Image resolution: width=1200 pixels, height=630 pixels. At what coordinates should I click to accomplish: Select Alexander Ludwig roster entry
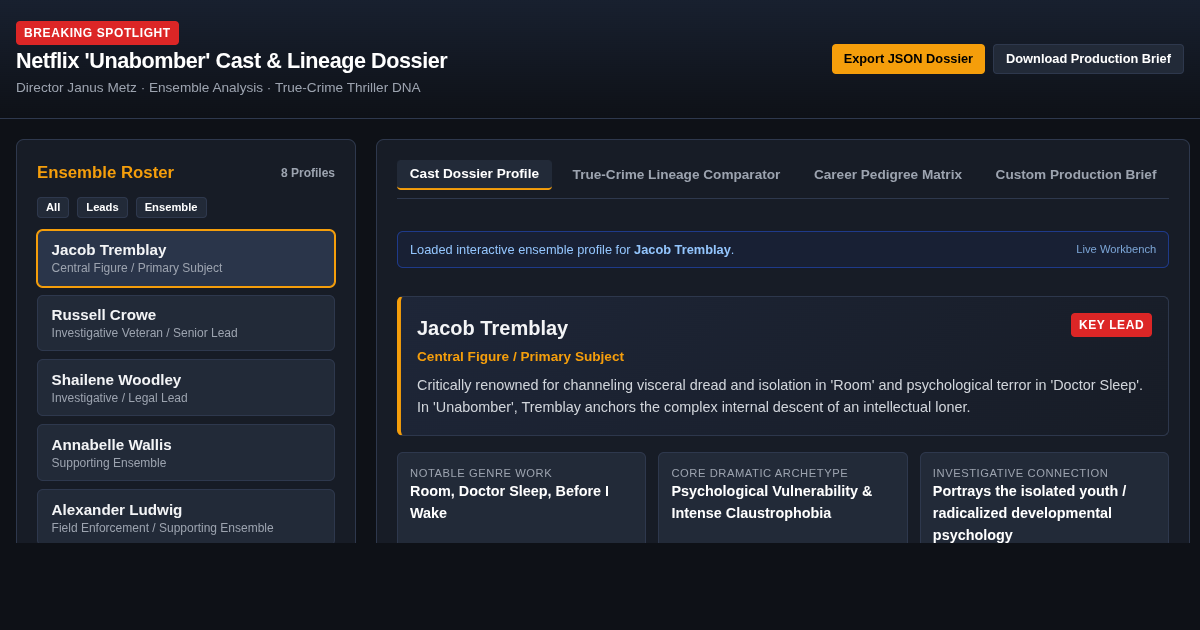pyautogui.click(x=186, y=516)
